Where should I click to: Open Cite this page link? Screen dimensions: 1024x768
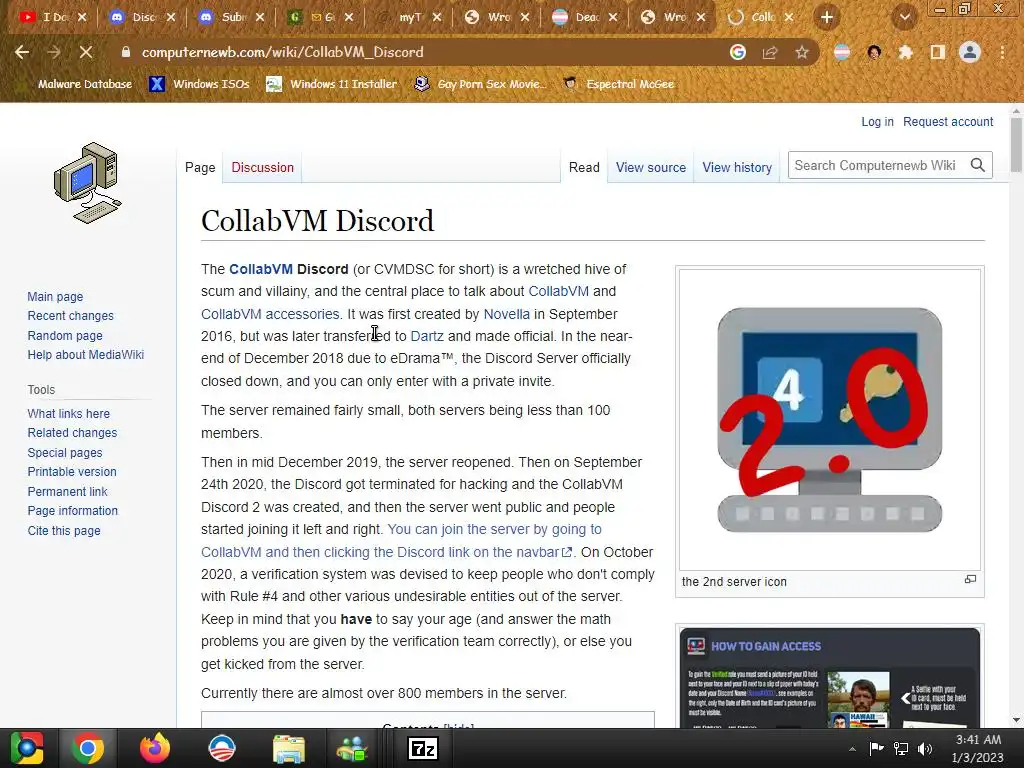point(64,531)
